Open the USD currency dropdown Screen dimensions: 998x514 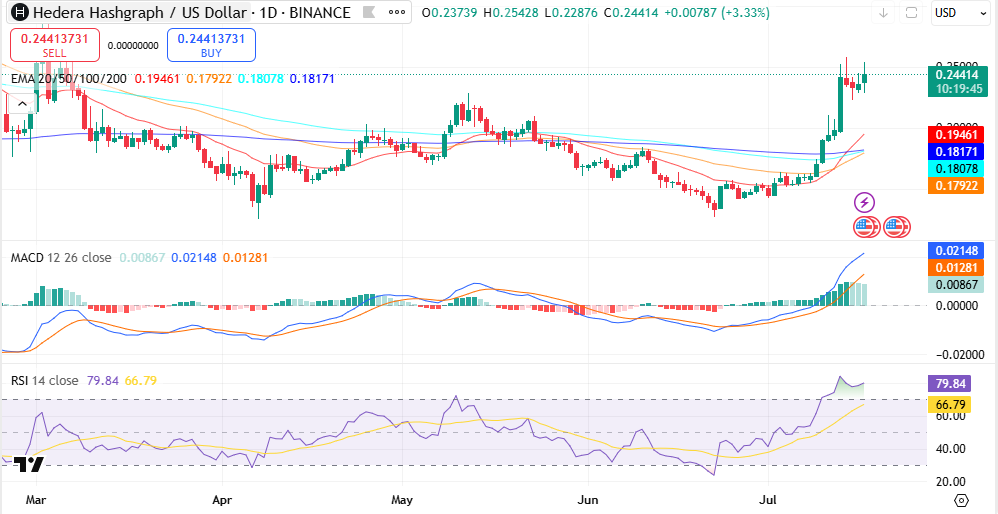click(x=961, y=13)
